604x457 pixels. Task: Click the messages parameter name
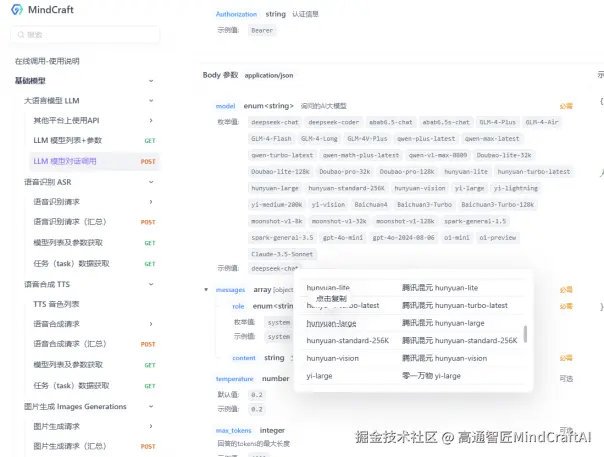(x=230, y=290)
